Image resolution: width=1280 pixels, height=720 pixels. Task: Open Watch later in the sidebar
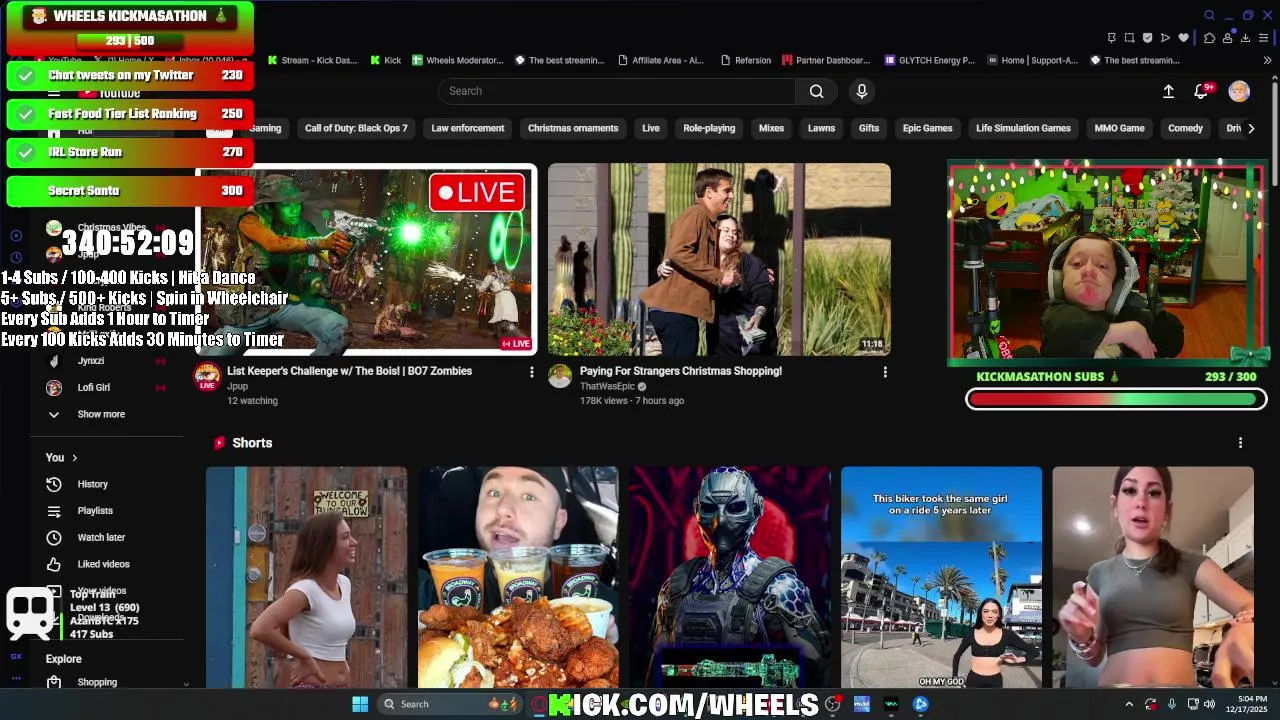click(x=101, y=537)
